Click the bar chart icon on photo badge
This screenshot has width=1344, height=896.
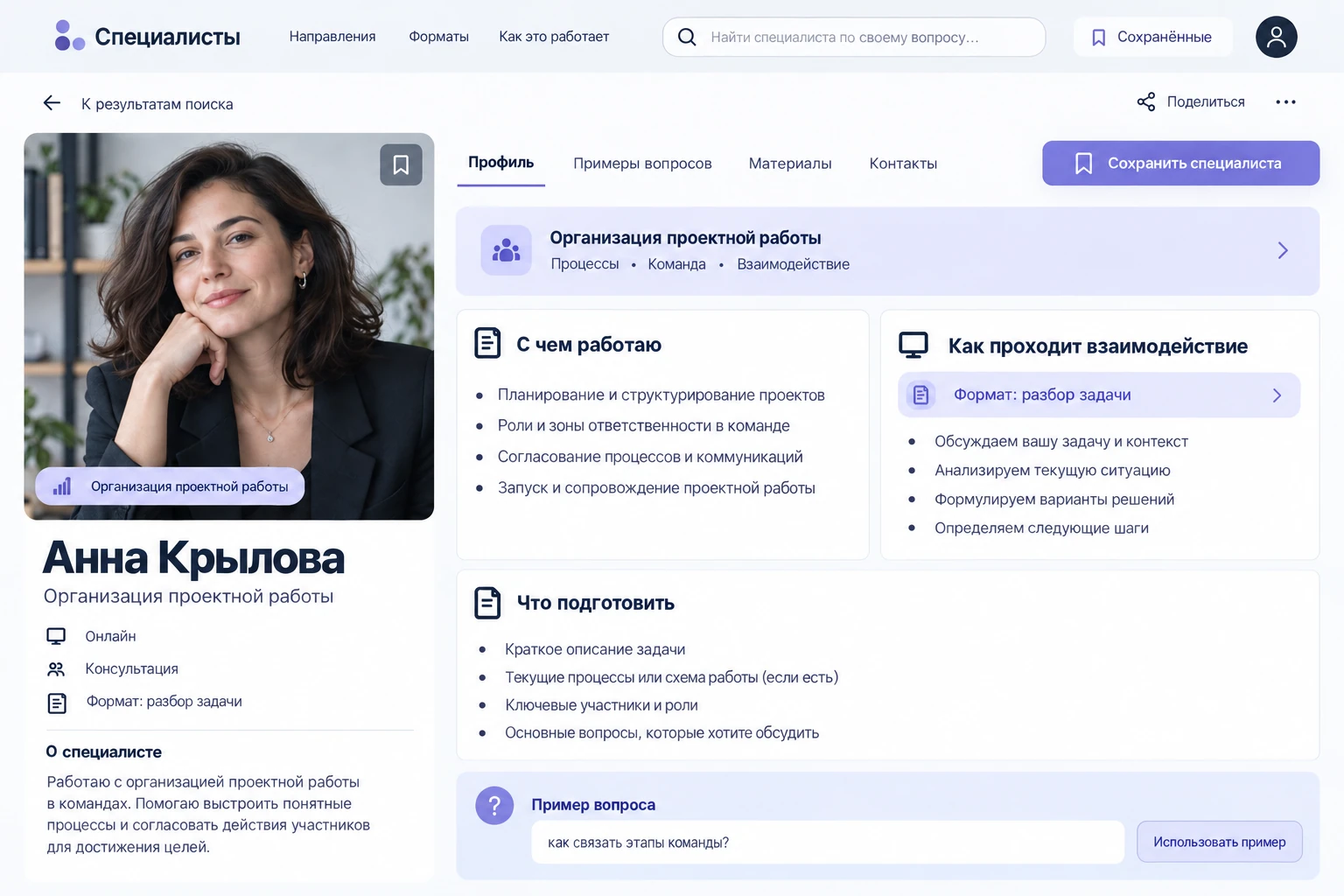coord(62,486)
